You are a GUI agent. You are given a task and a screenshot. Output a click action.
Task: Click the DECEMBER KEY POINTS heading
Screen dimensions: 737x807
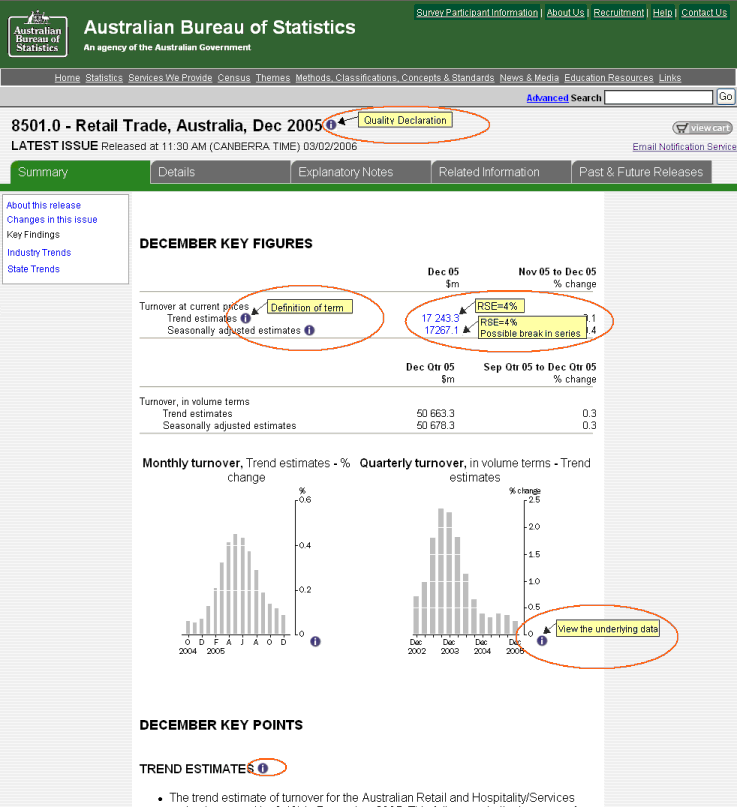(x=221, y=725)
